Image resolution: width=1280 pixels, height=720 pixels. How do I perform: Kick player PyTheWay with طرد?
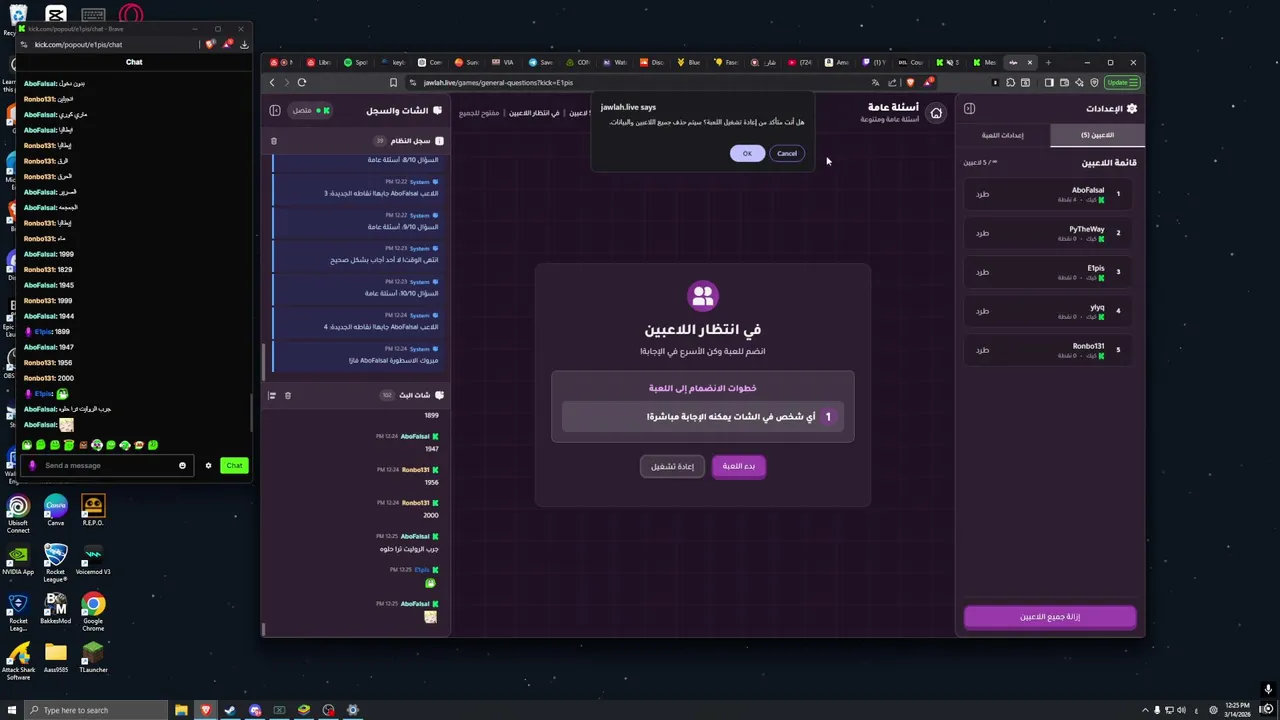(982, 233)
